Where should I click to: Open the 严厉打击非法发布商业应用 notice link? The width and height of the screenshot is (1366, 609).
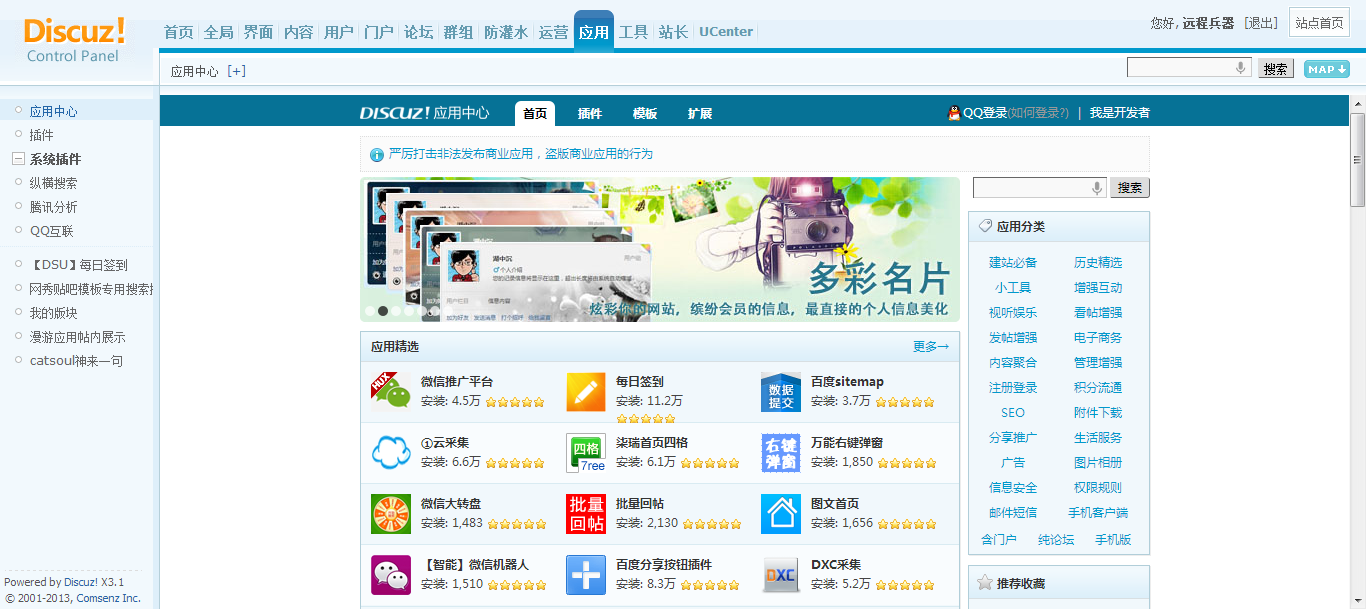521,154
